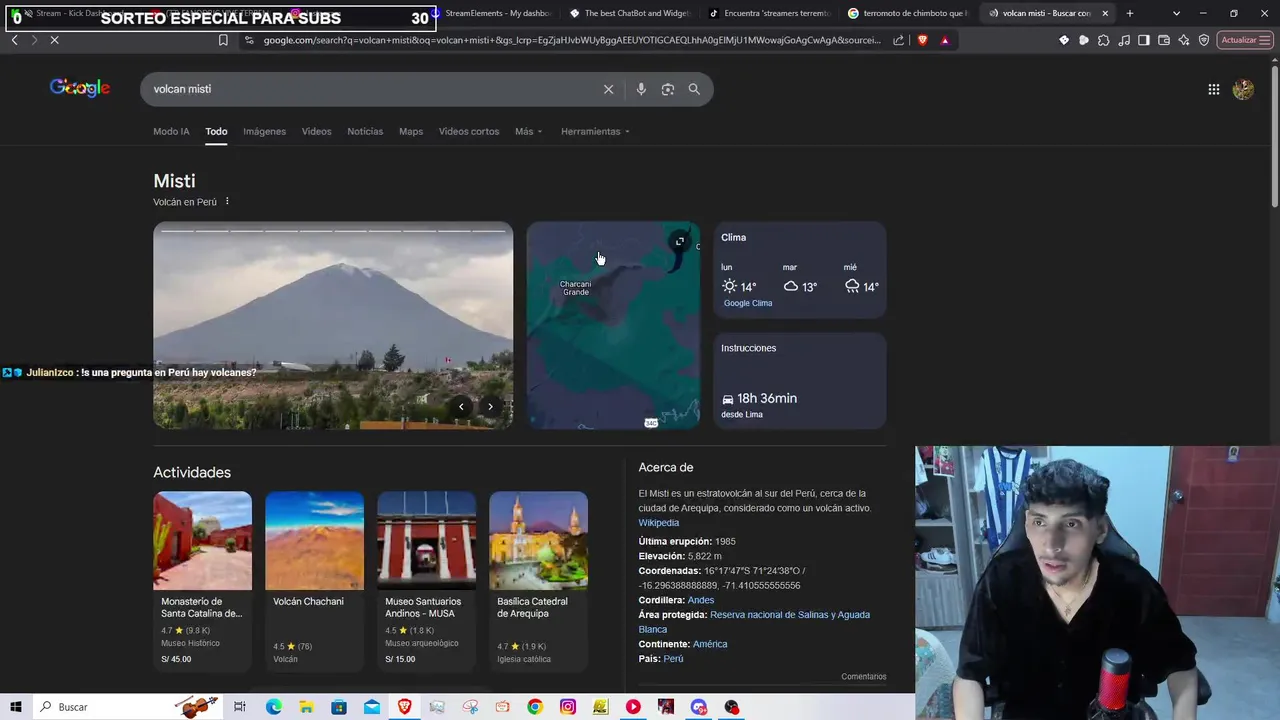Screen dimensions: 1280x720
Task: Open Windows Start menu
Action: click(x=16, y=707)
